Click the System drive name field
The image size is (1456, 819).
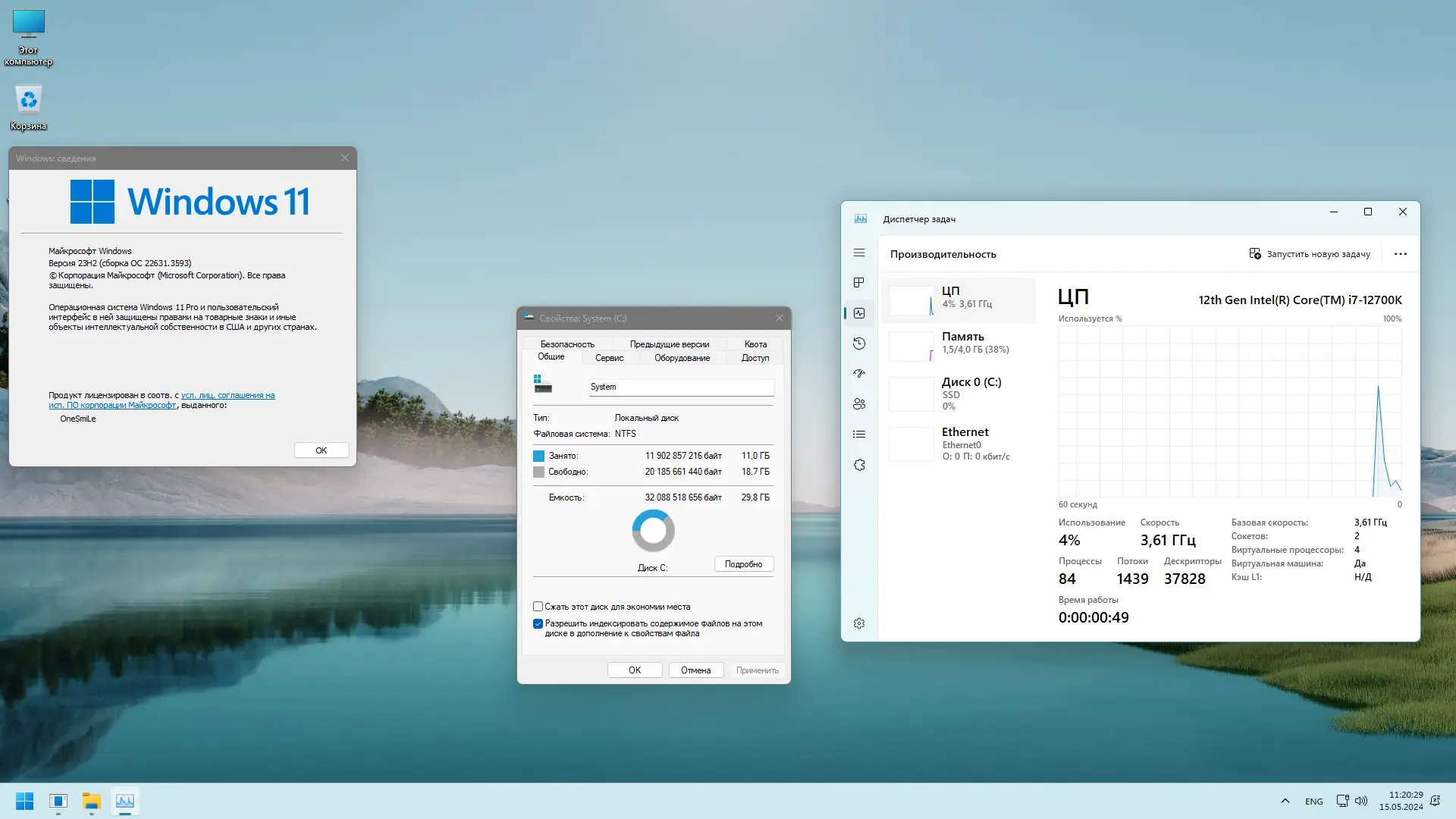(x=680, y=387)
